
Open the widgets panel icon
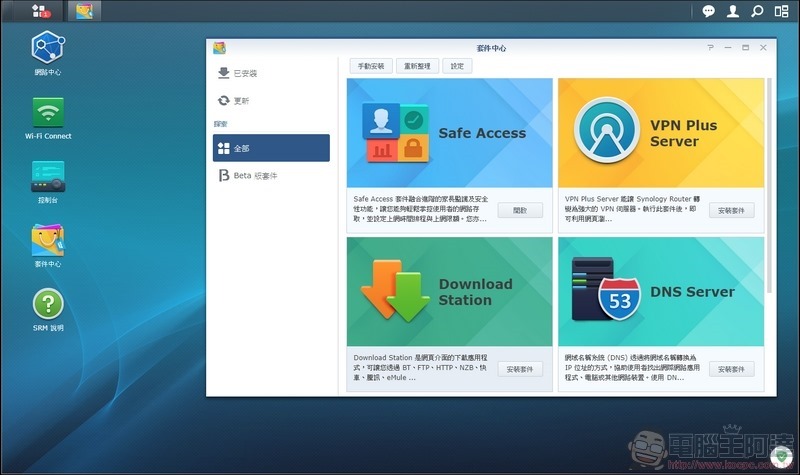782,11
